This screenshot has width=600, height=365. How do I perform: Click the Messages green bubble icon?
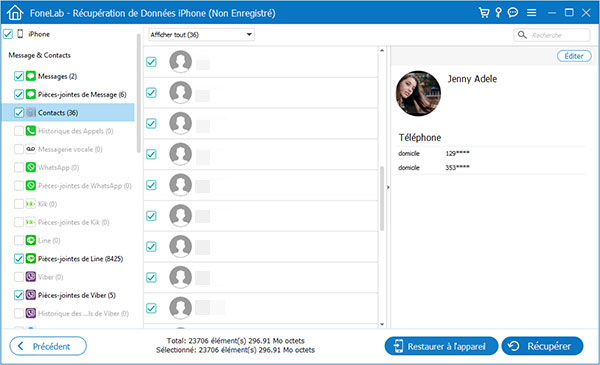coord(31,76)
